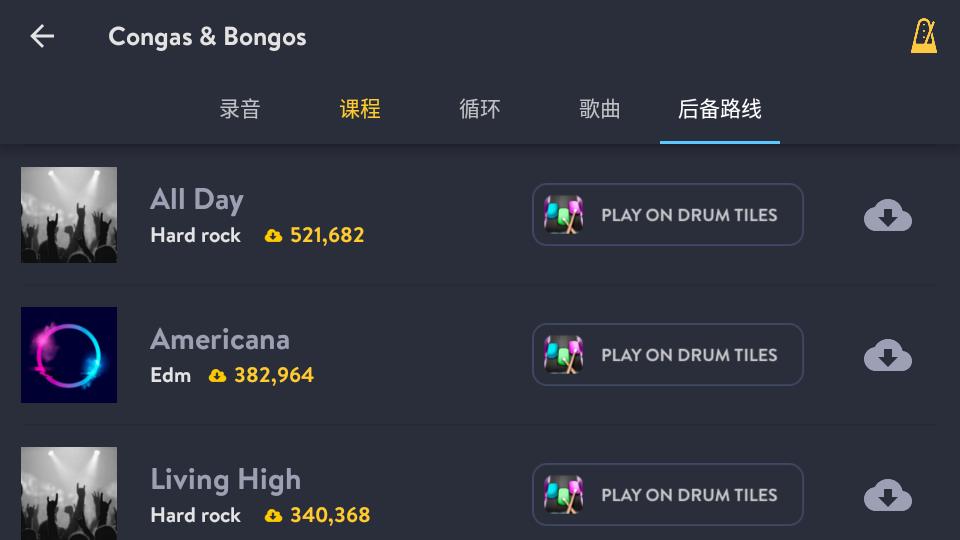The height and width of the screenshot is (540, 960).
Task: Tap the back arrow icon
Action: [42, 37]
